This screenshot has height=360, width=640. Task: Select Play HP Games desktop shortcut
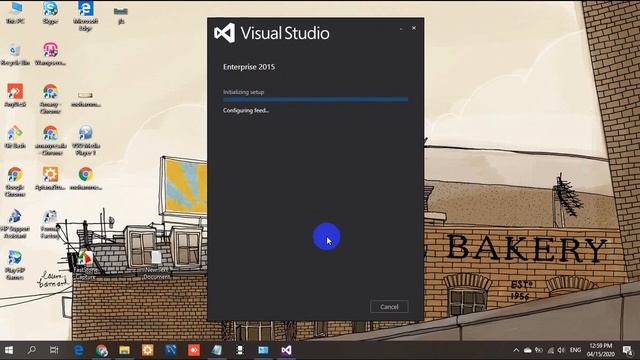15,265
